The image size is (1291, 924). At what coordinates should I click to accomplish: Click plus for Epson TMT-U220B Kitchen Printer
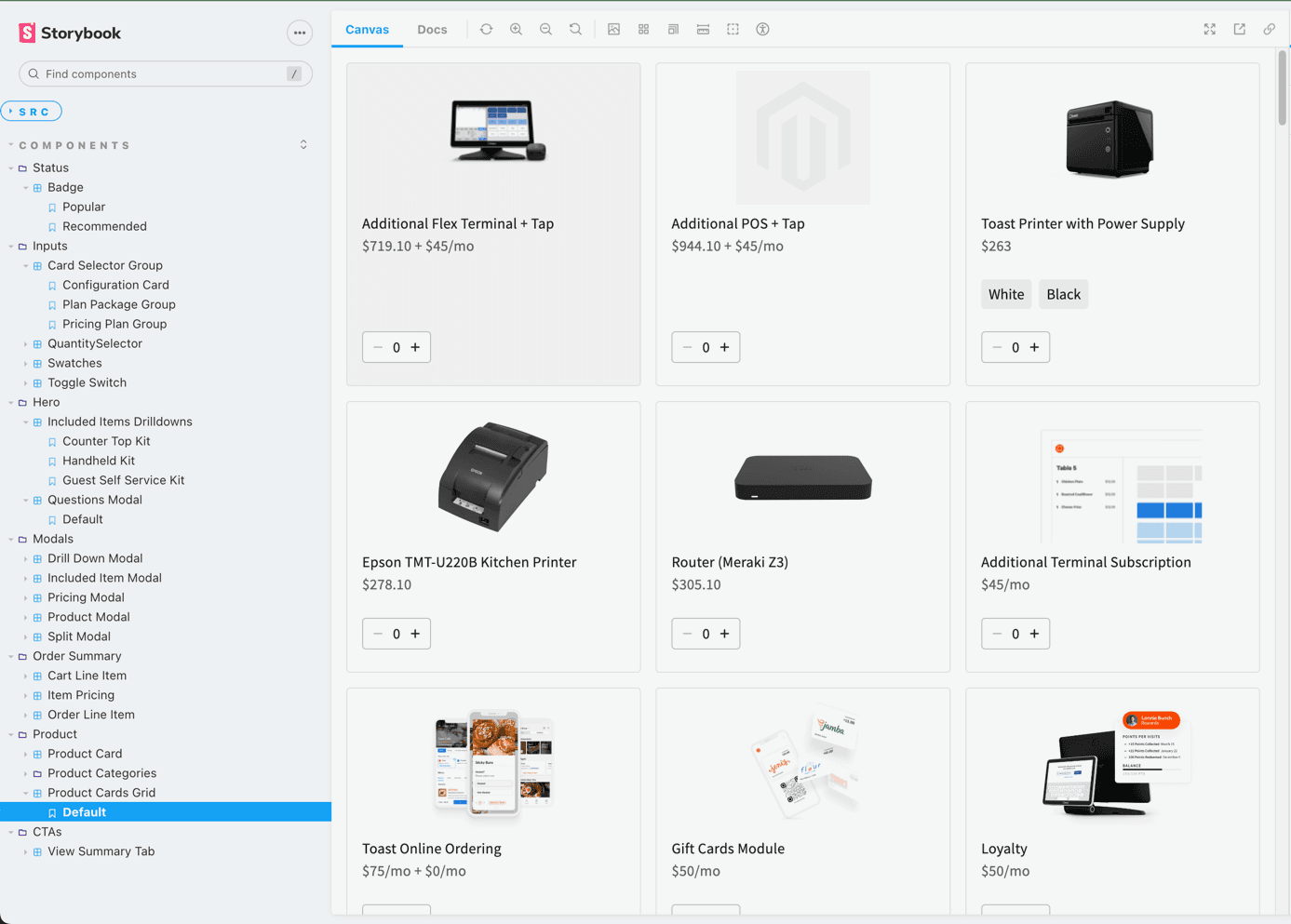coord(415,634)
